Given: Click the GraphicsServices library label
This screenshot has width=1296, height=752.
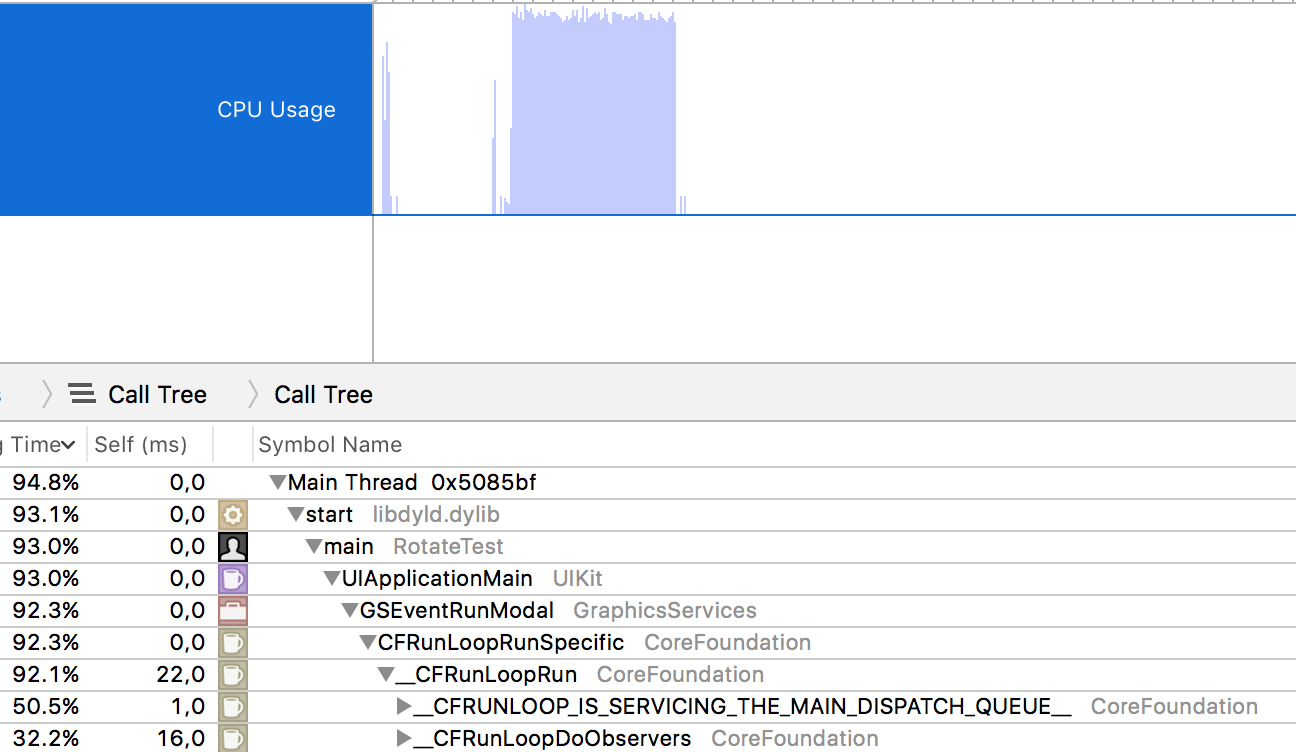Looking at the screenshot, I should 665,611.
